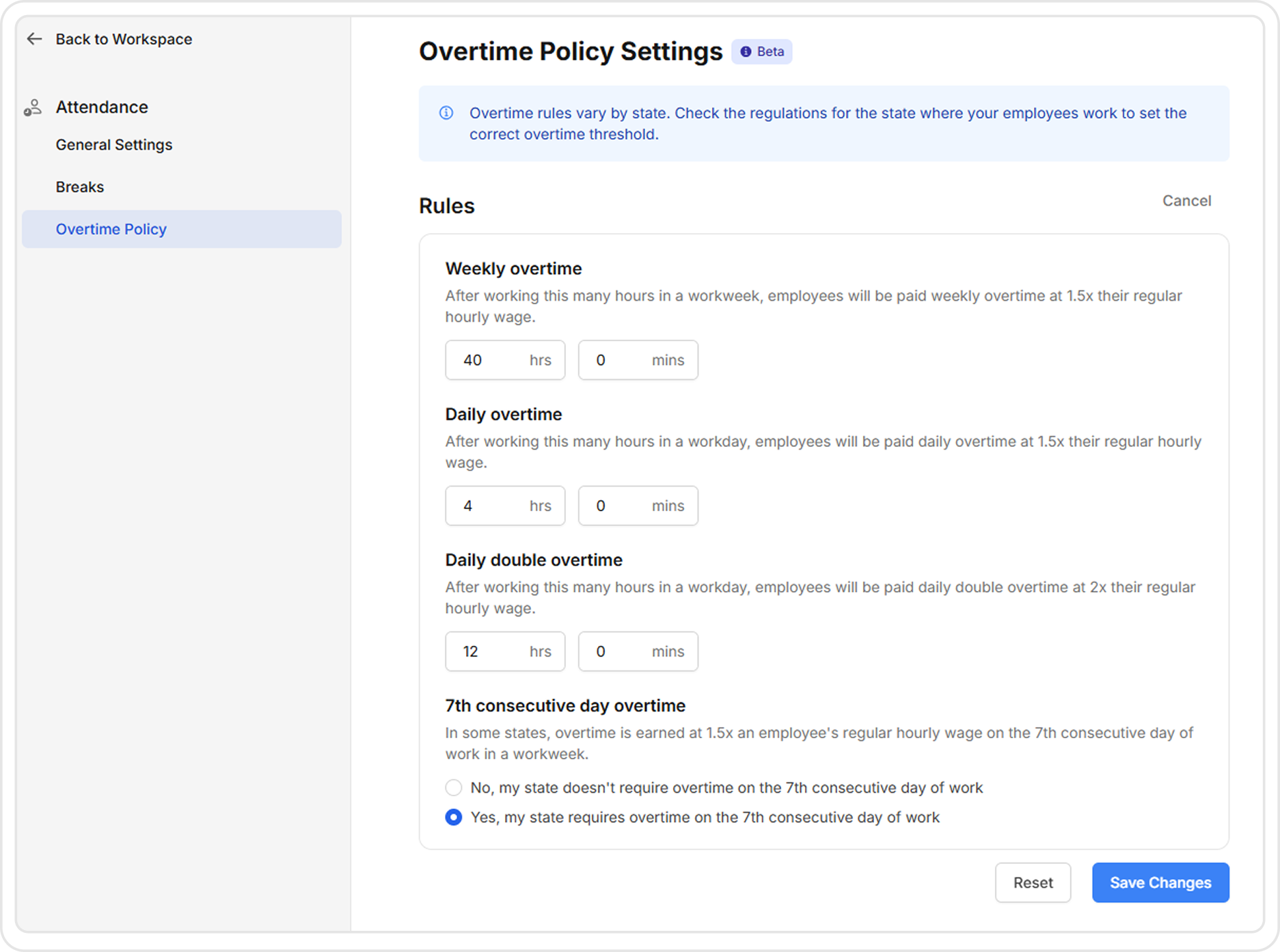Click the info icon in the blue banner
The image size is (1280, 952).
pyautogui.click(x=446, y=113)
